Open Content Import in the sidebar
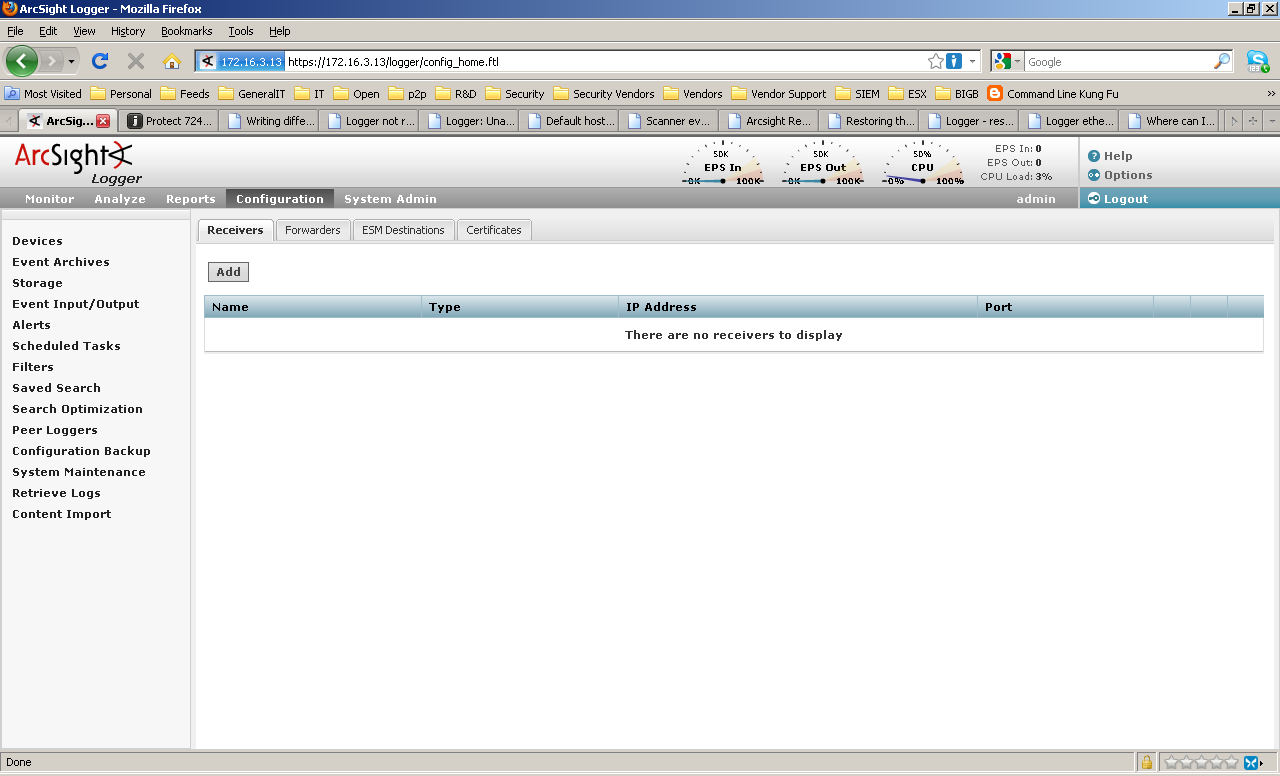 [62, 514]
